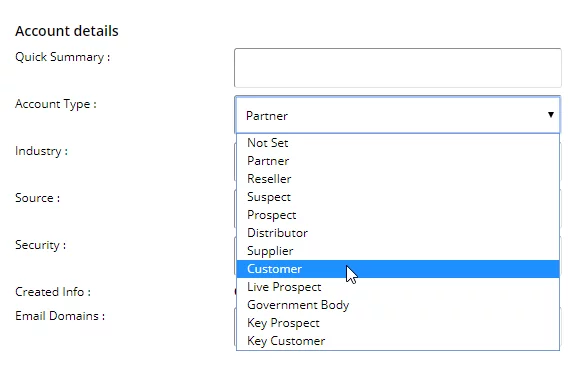Choose Suspect from the options

click(398, 197)
